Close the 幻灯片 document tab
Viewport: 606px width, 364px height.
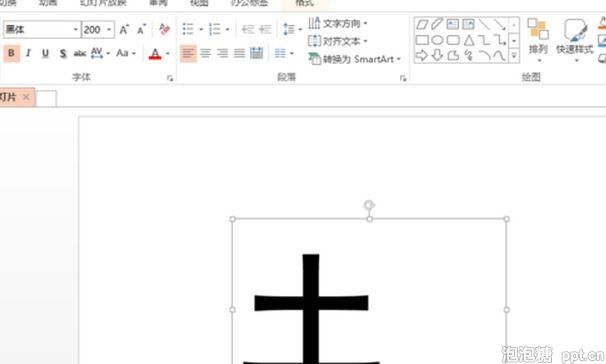(x=26, y=97)
